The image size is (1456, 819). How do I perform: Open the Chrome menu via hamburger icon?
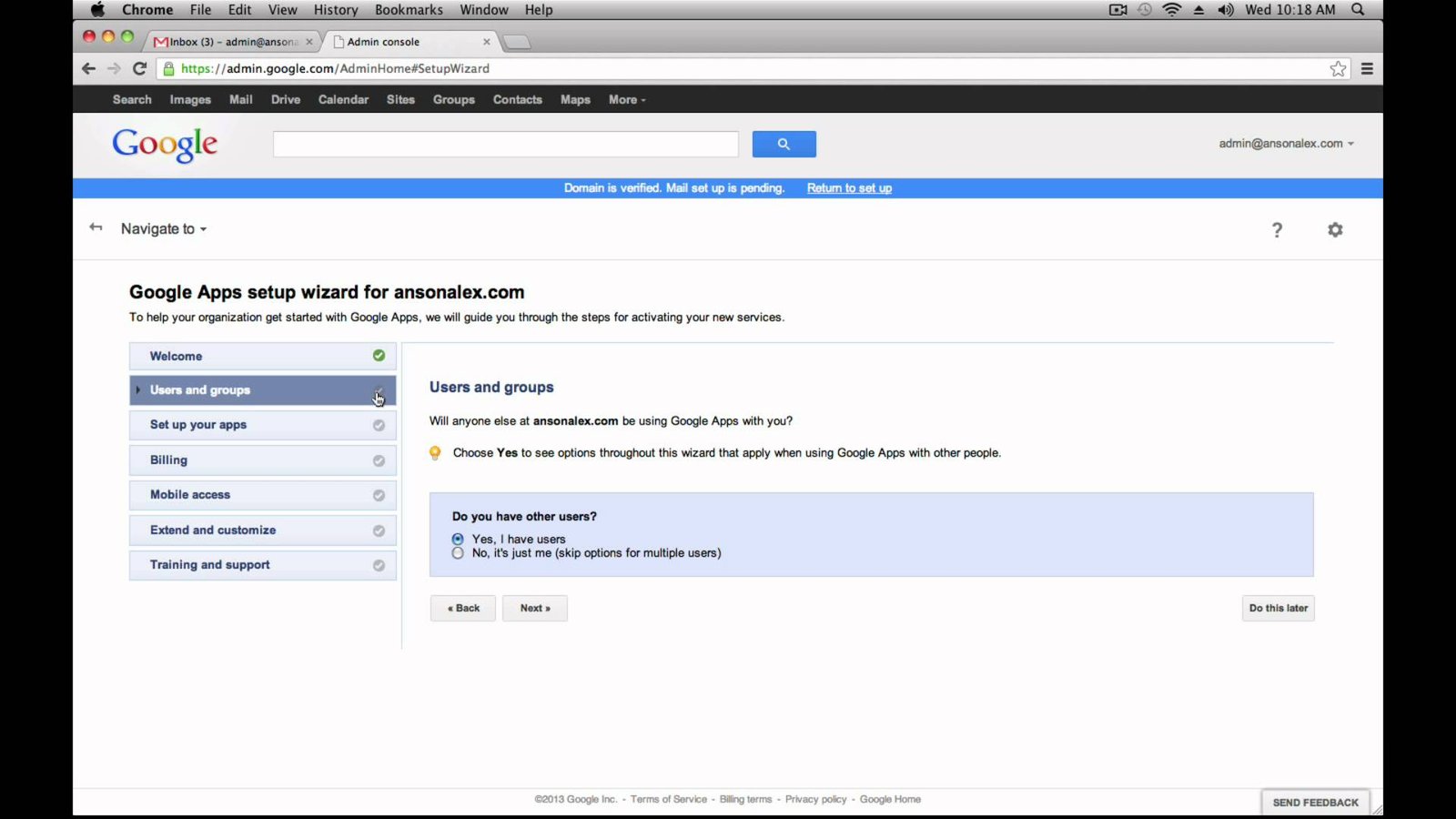point(1367,68)
